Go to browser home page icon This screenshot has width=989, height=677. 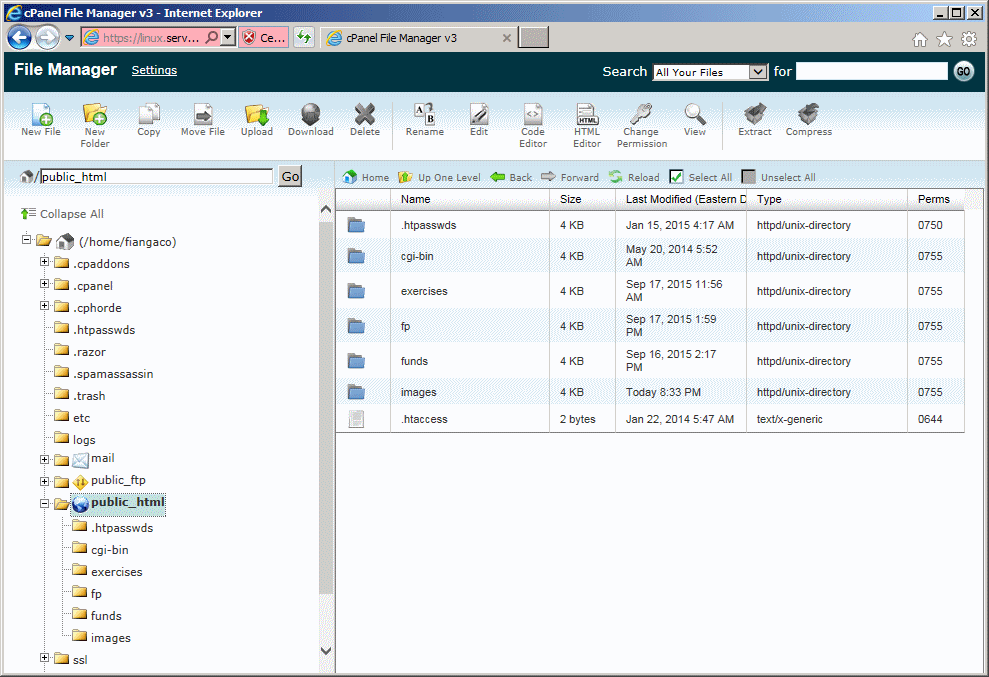[x=920, y=40]
